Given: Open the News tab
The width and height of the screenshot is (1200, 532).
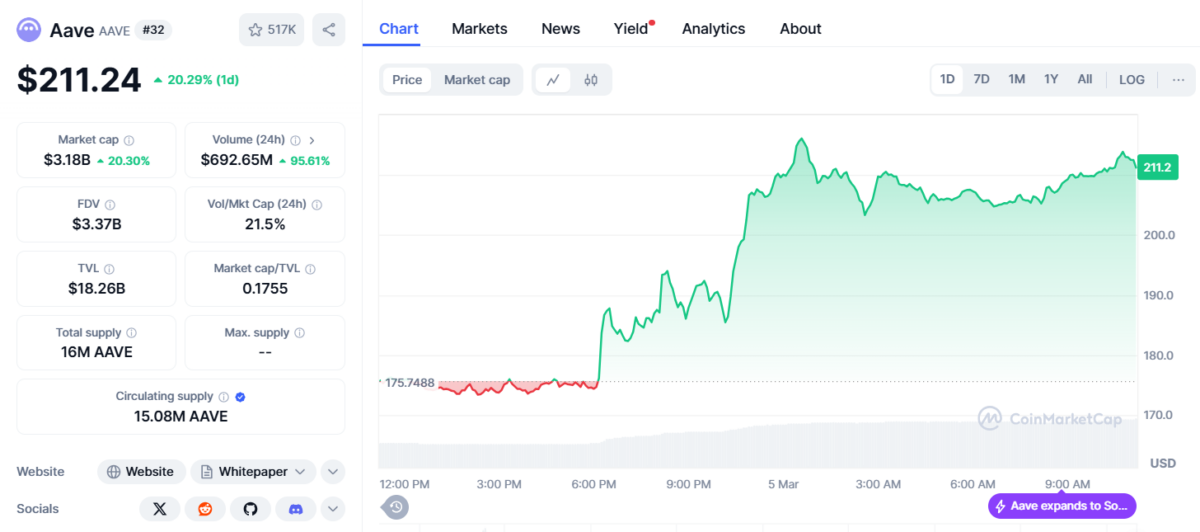Looking at the screenshot, I should tap(561, 28).
